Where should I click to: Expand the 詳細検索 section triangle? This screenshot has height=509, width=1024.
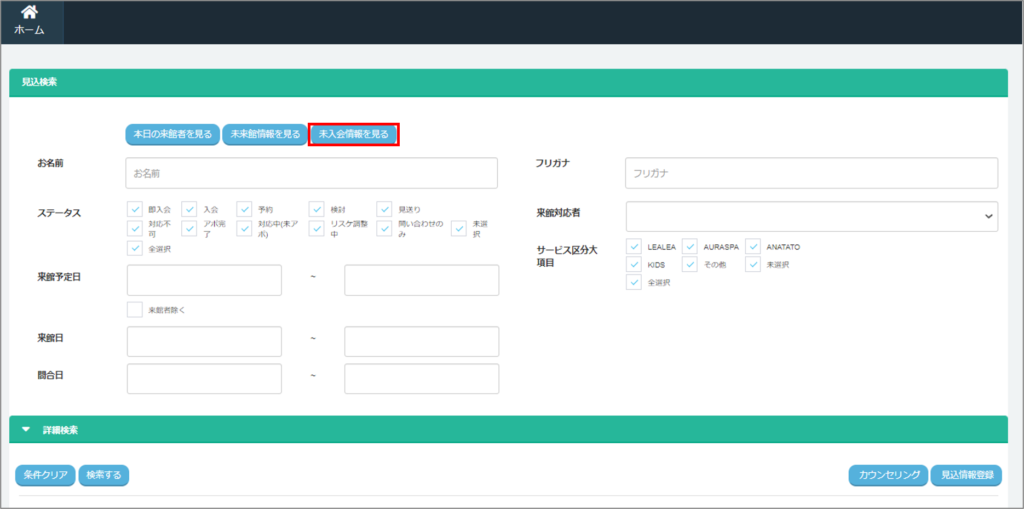pyautogui.click(x=26, y=430)
